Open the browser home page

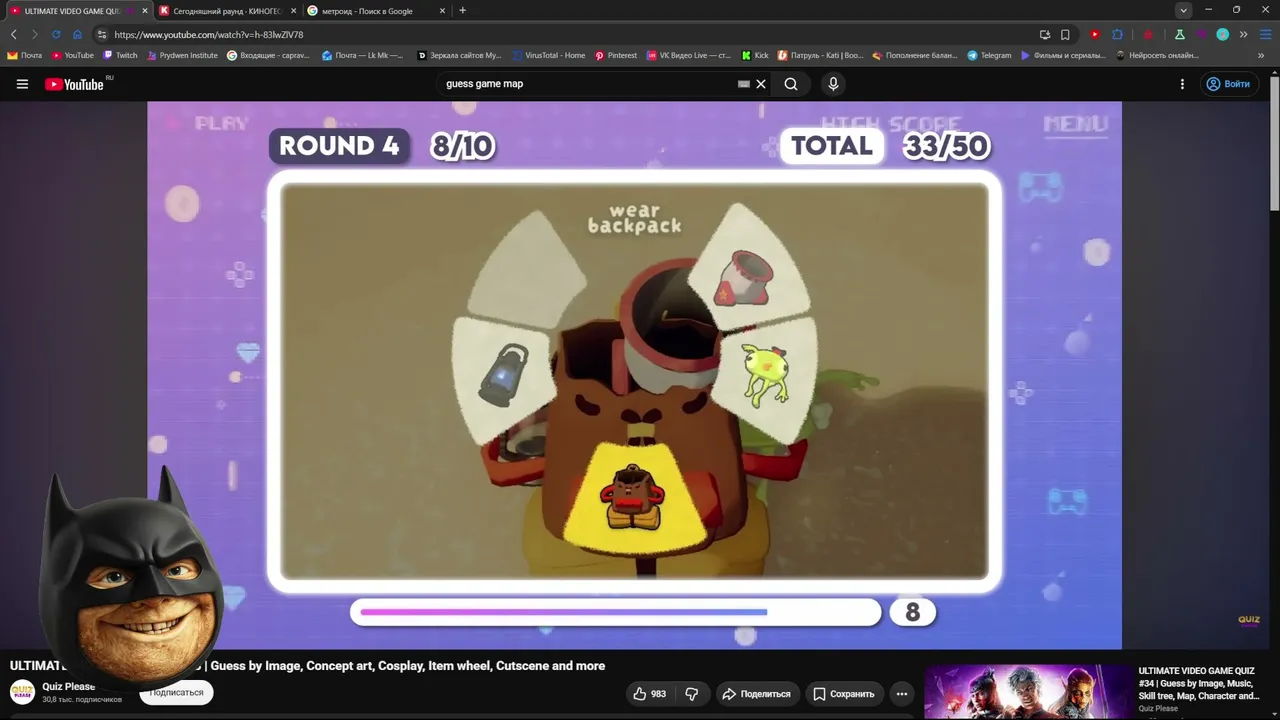77,34
